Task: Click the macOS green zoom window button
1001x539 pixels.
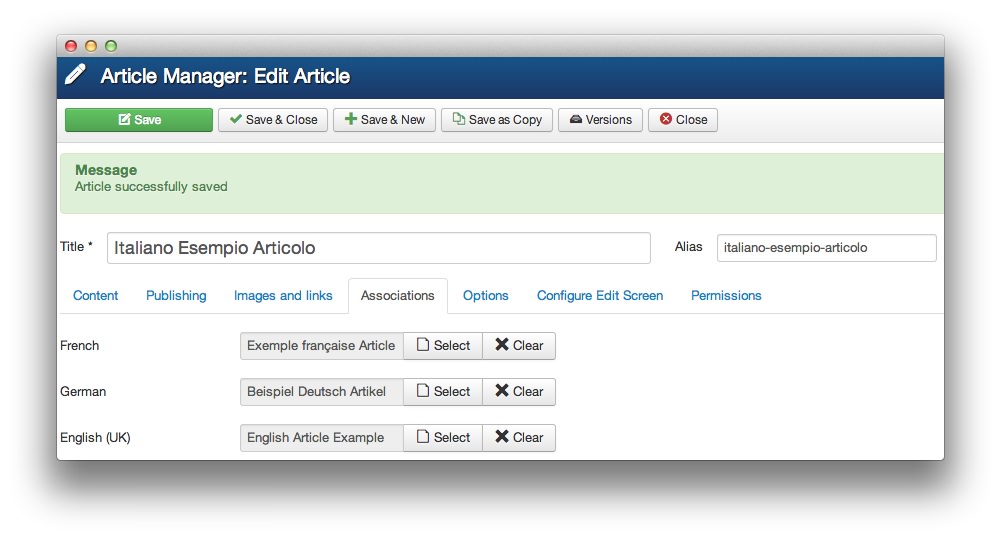Action: (x=111, y=46)
